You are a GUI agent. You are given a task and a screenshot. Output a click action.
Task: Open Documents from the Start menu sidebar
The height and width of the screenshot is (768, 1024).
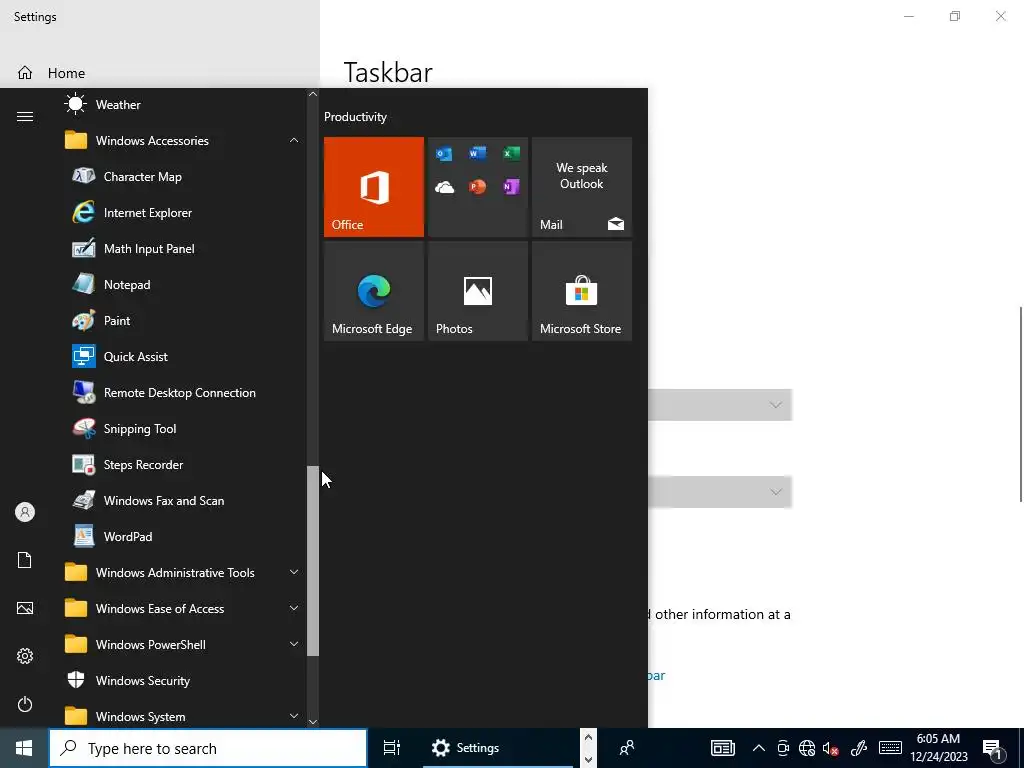(x=25, y=560)
